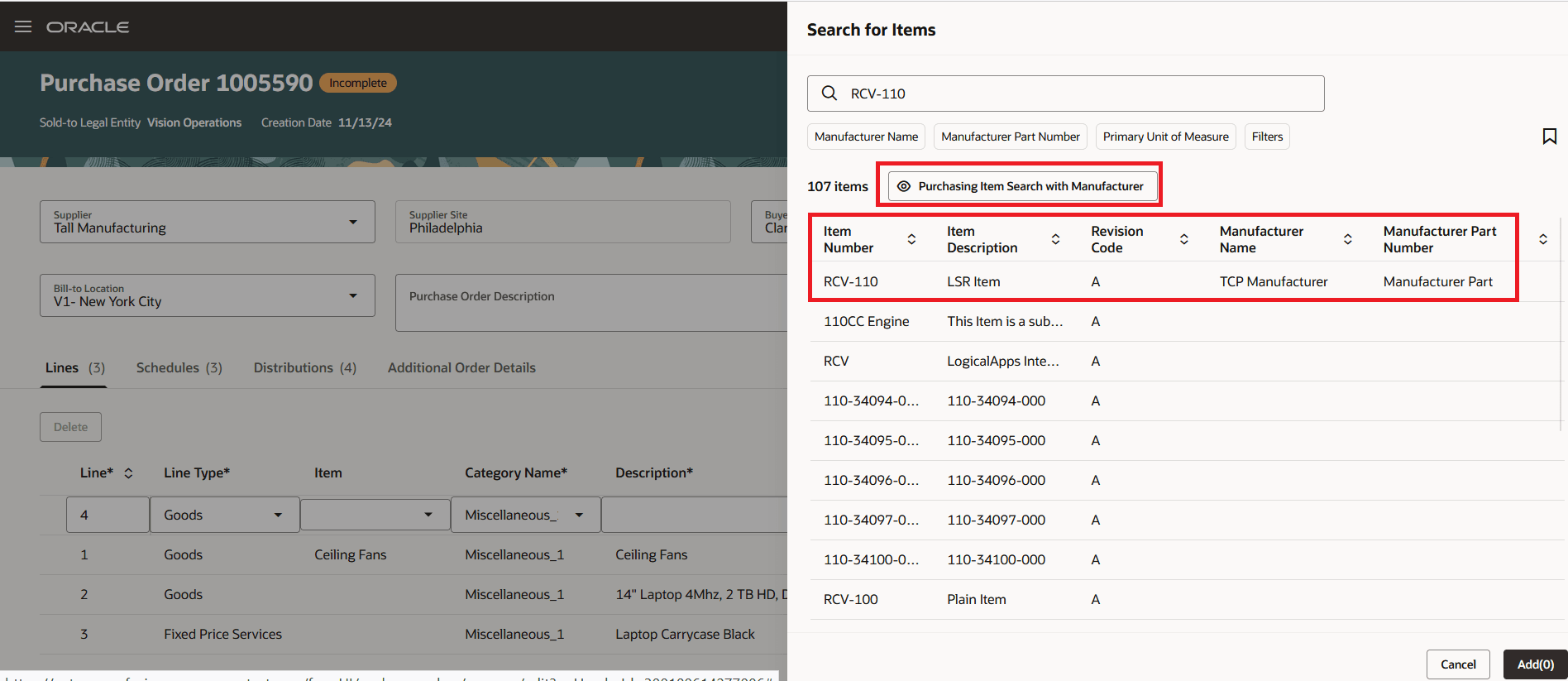1568x681 pixels.
Task: Sort the Line column in order lines
Action: (x=128, y=473)
